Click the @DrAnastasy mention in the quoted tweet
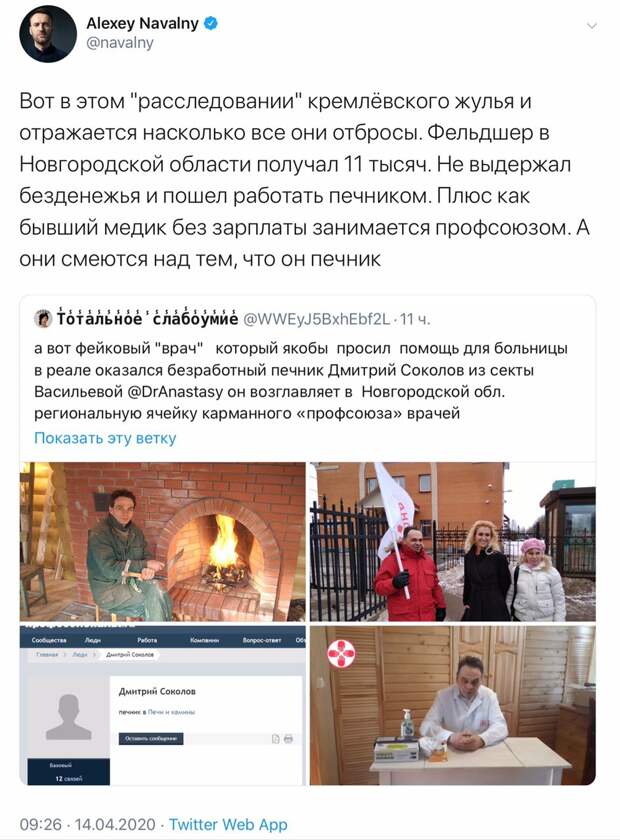Viewport: 620px width, 840px height. pos(175,392)
